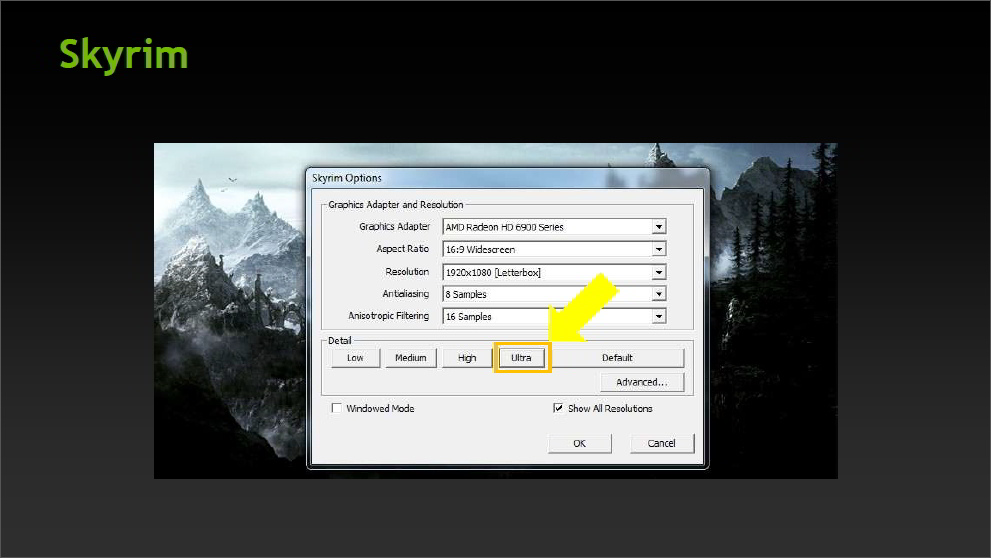The height and width of the screenshot is (558, 991).
Task: Open the Anisotropic Filtering dropdown arrow
Action: coord(659,316)
